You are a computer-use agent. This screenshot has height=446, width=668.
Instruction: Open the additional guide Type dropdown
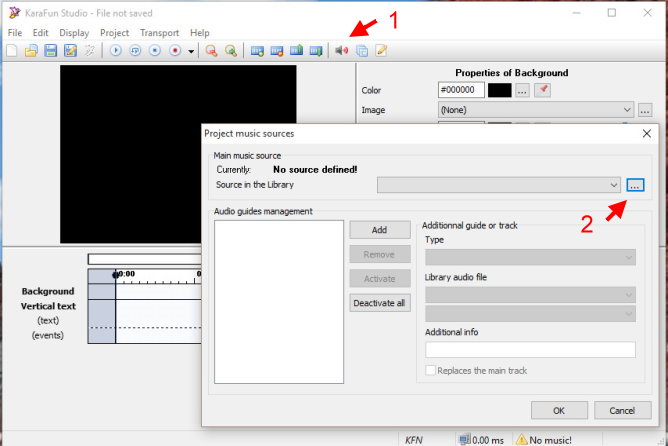click(628, 257)
